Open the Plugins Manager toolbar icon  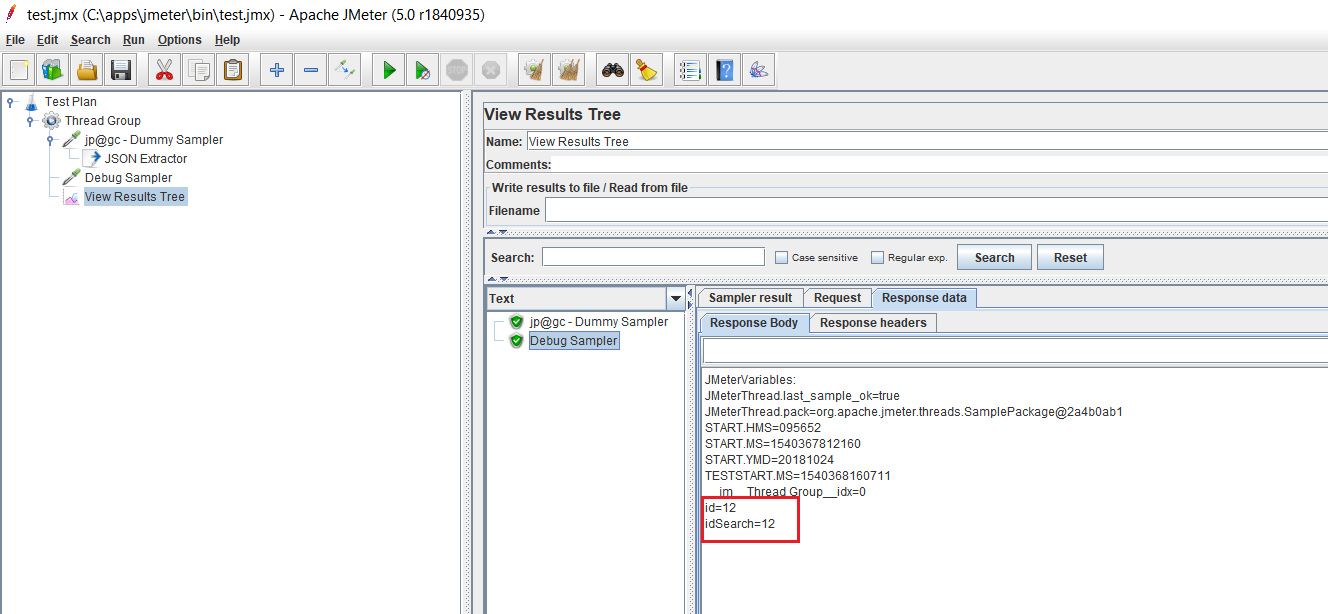coord(758,70)
